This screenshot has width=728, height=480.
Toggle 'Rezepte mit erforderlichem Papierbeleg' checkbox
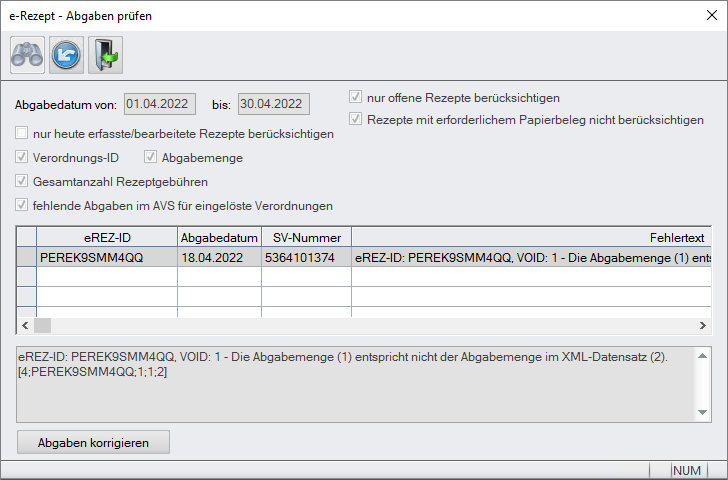(355, 119)
